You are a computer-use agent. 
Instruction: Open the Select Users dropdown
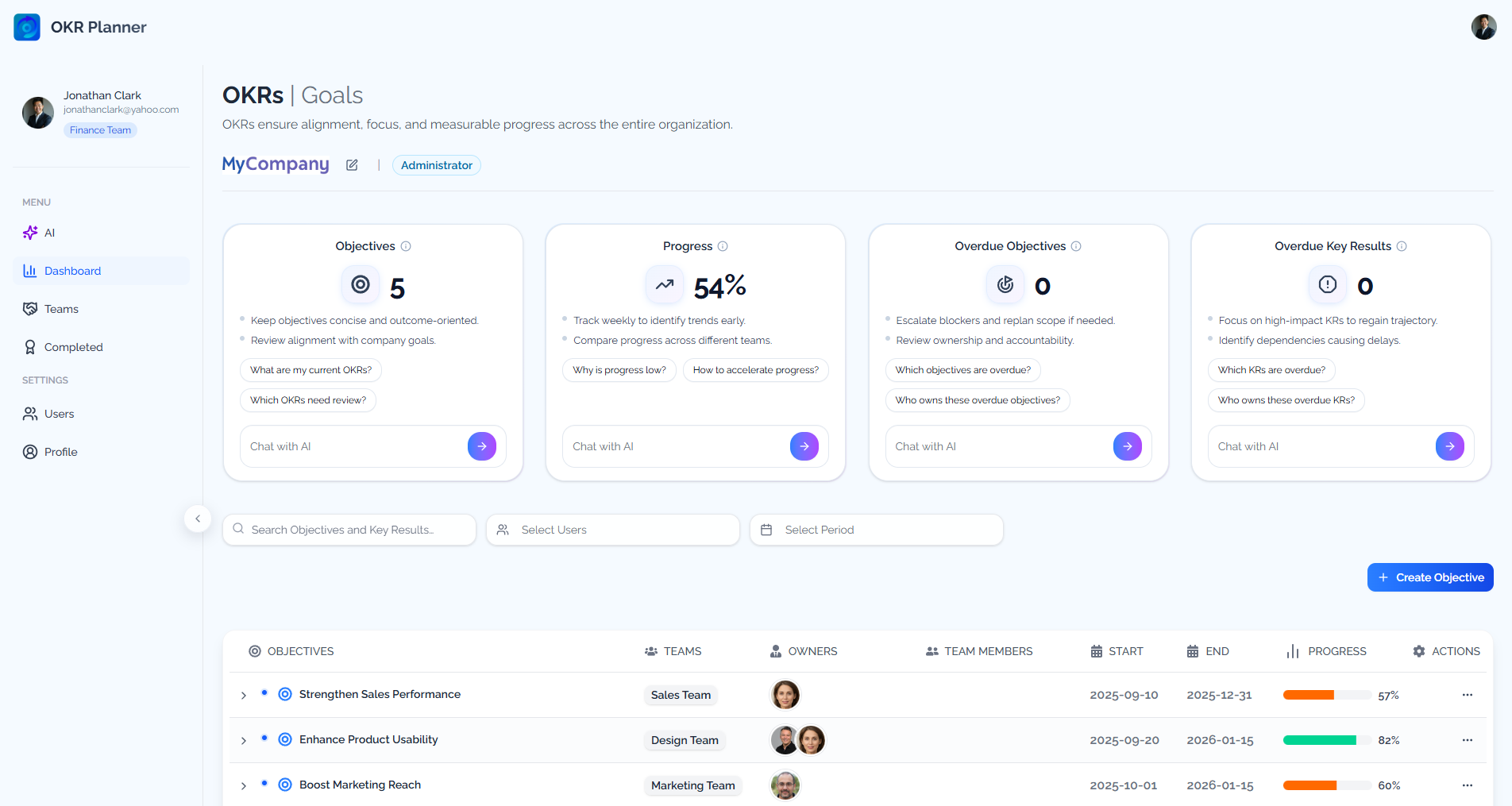coord(612,530)
